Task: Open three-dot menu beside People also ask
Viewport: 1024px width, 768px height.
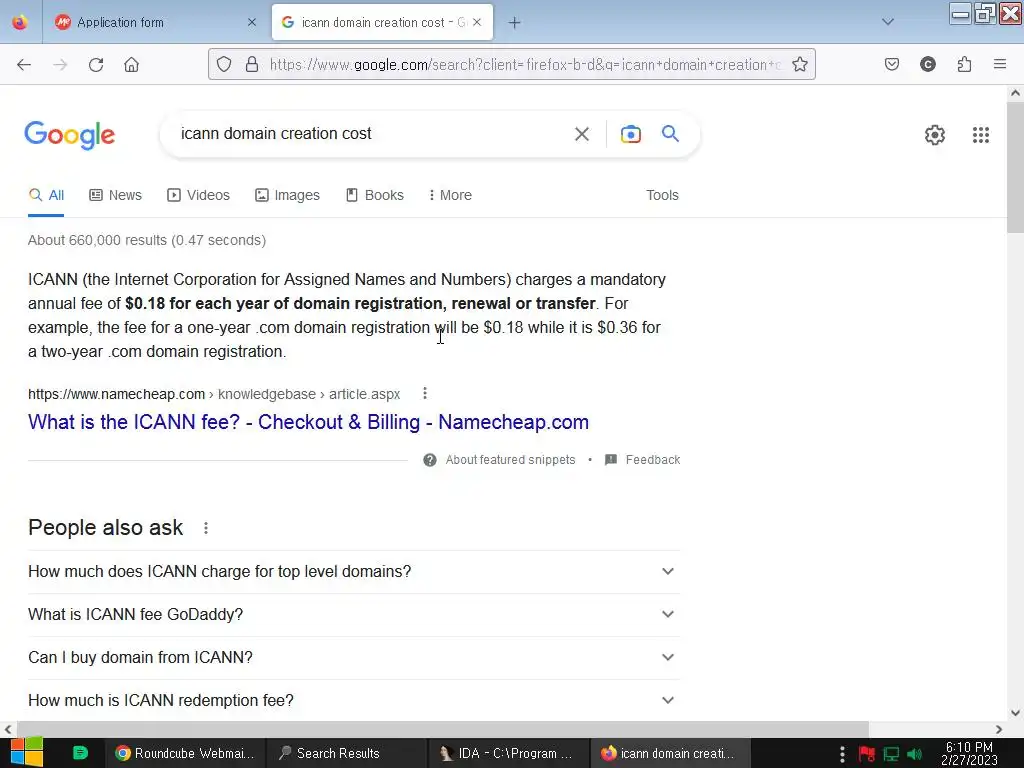Action: click(206, 528)
